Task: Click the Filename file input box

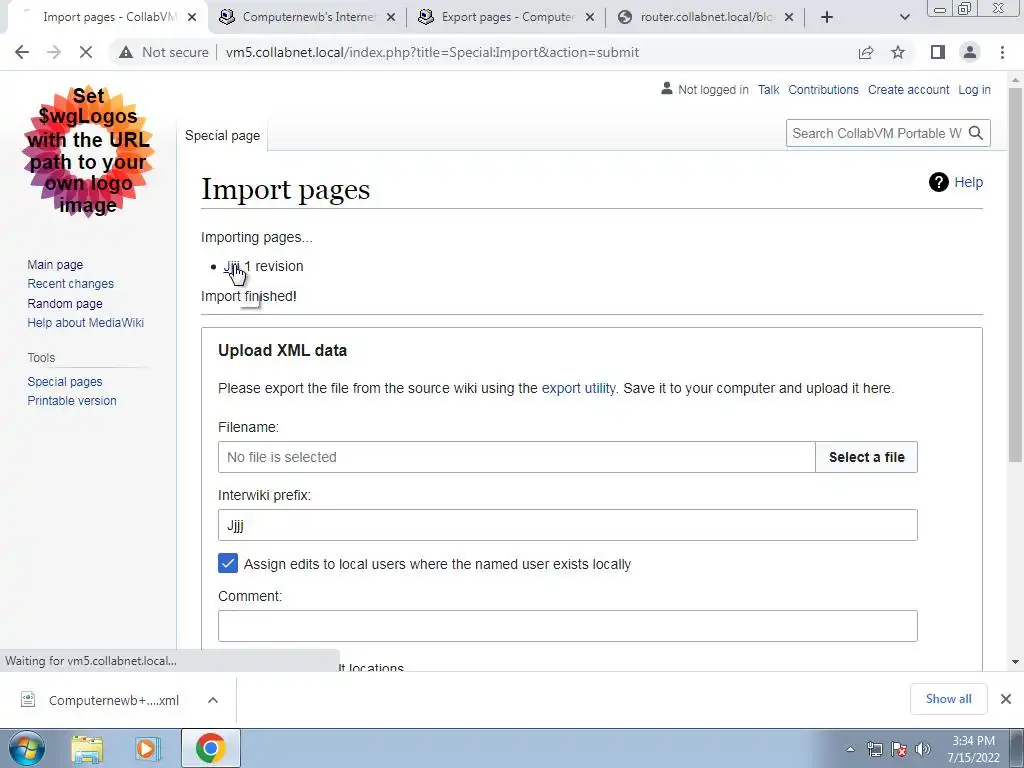Action: (517, 457)
